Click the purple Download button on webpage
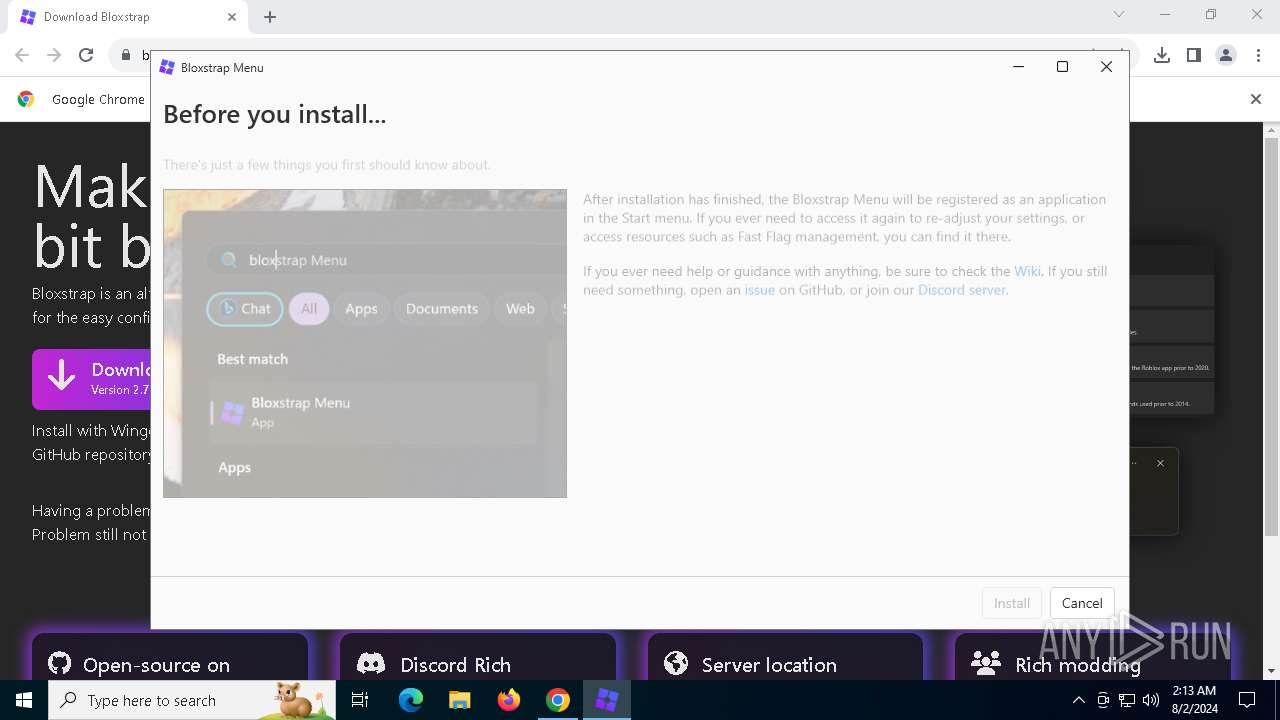 [91, 379]
